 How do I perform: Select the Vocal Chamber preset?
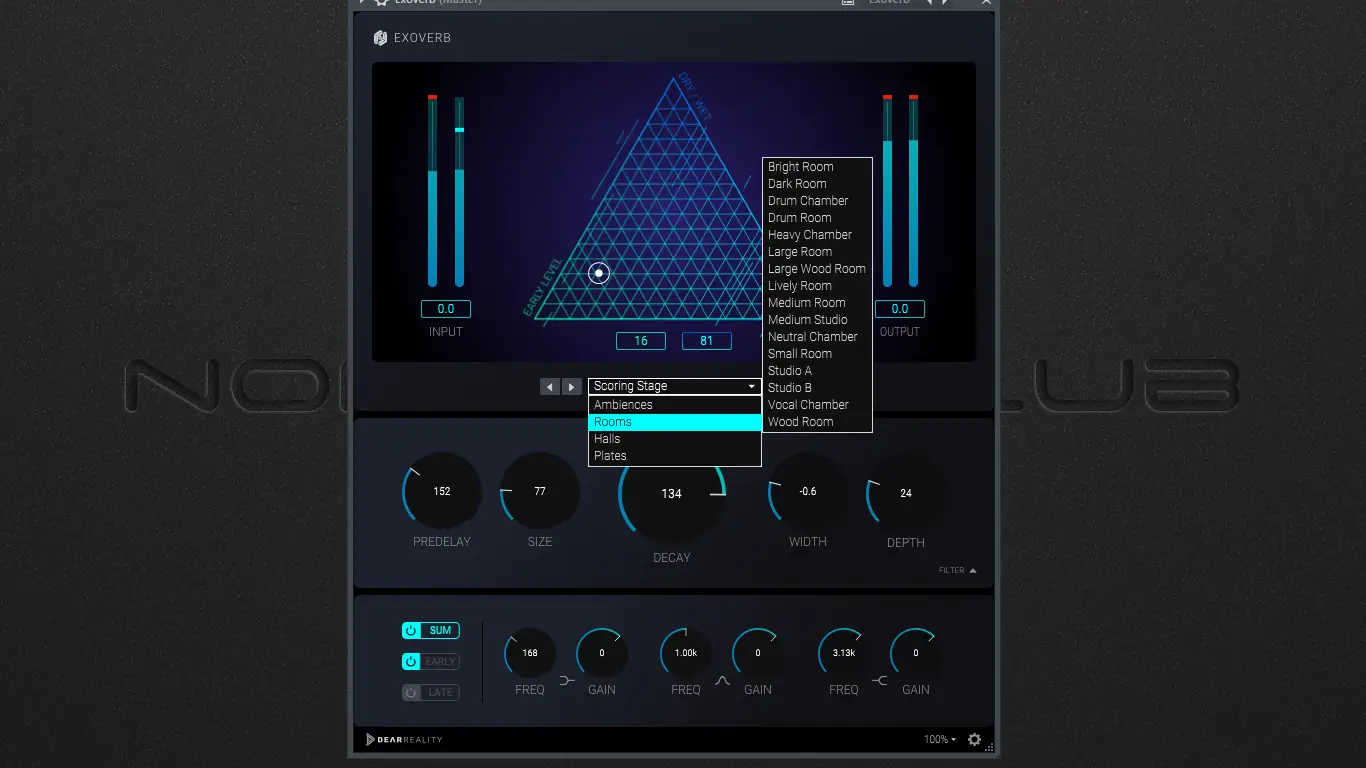(x=817, y=405)
